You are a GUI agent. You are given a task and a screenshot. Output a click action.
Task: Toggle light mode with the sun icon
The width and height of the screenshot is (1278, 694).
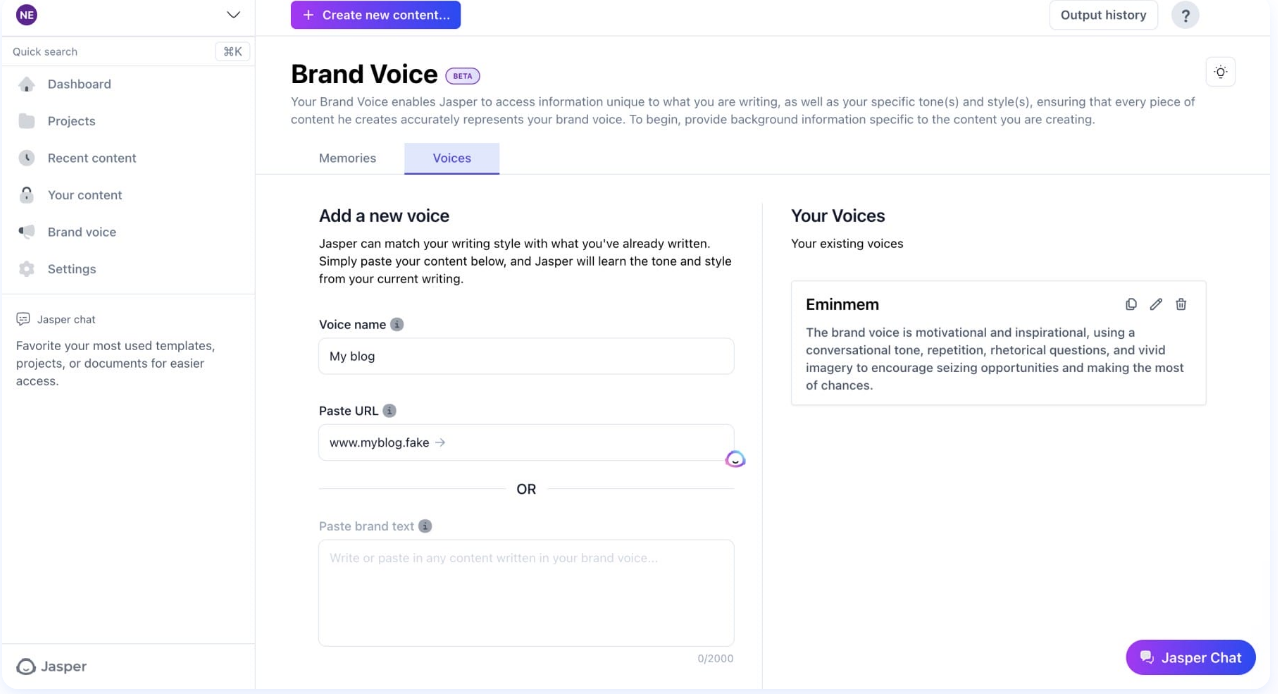point(1221,72)
